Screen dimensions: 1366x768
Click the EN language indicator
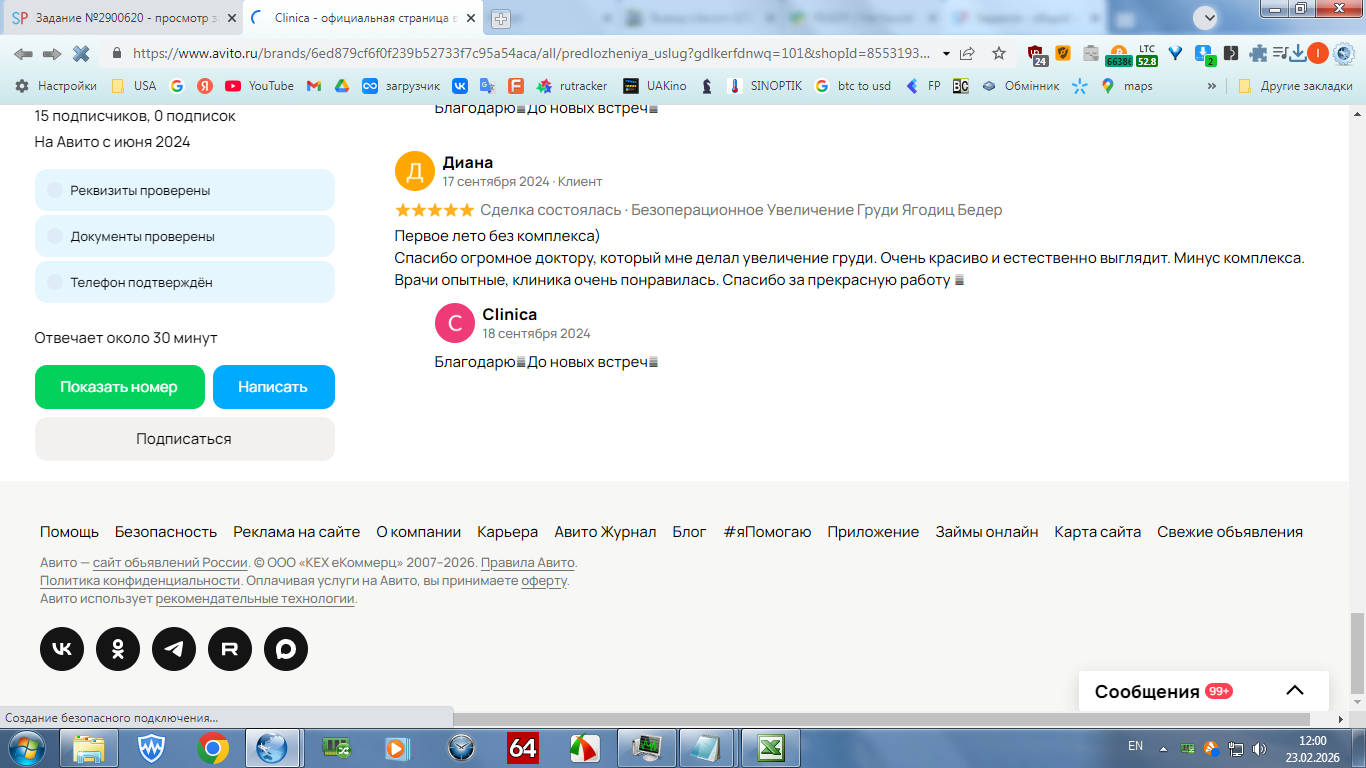pyautogui.click(x=1135, y=746)
